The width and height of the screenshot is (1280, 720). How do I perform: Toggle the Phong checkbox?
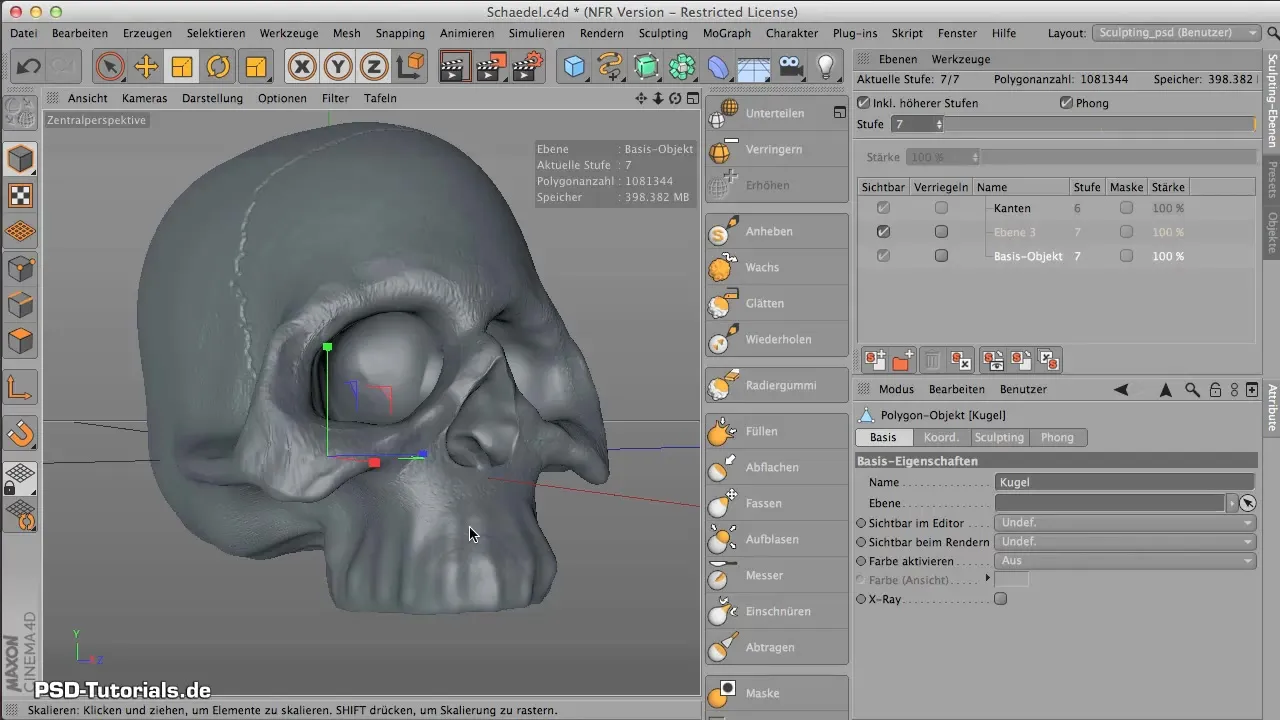[1066, 103]
